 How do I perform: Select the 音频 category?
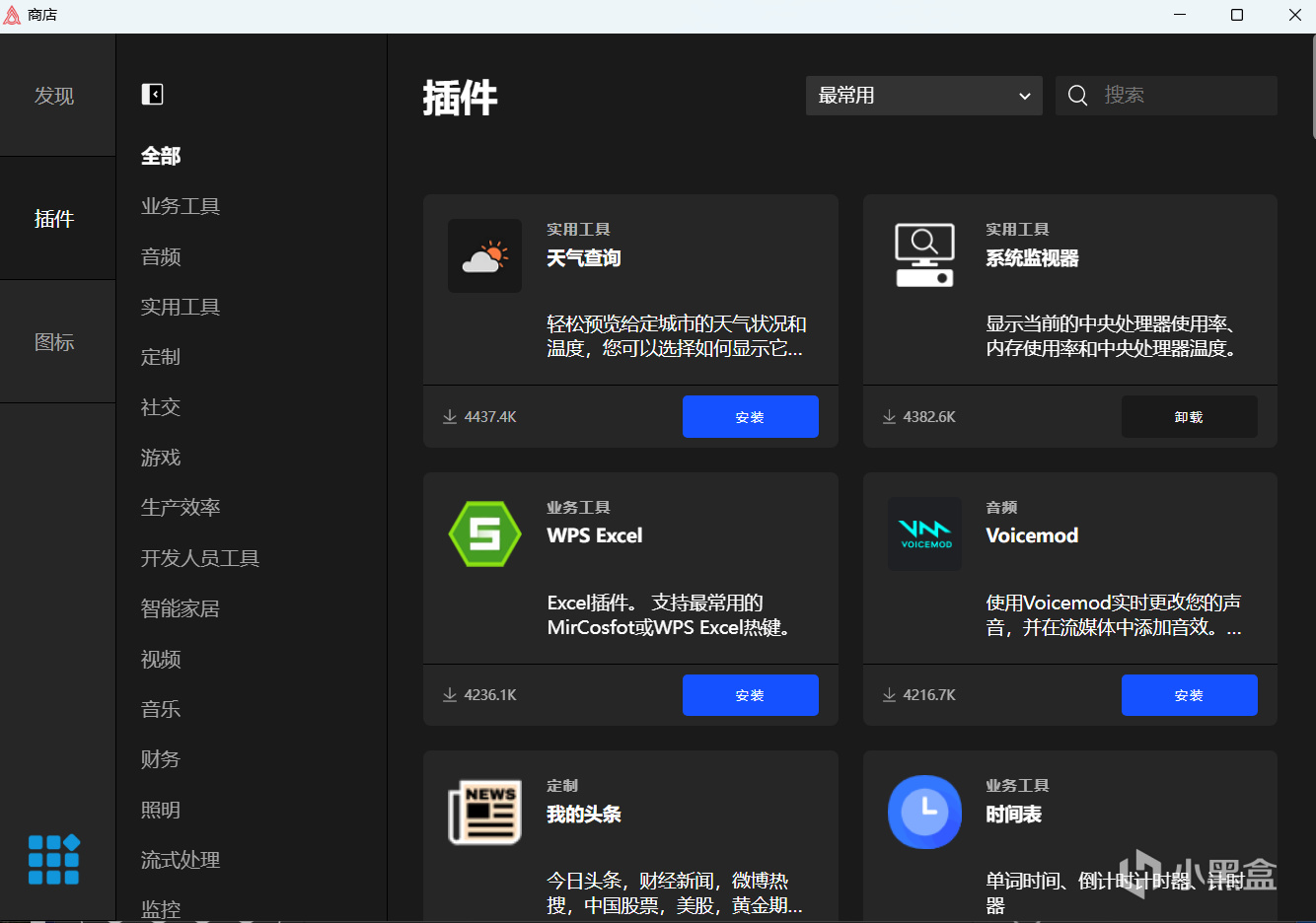161,256
